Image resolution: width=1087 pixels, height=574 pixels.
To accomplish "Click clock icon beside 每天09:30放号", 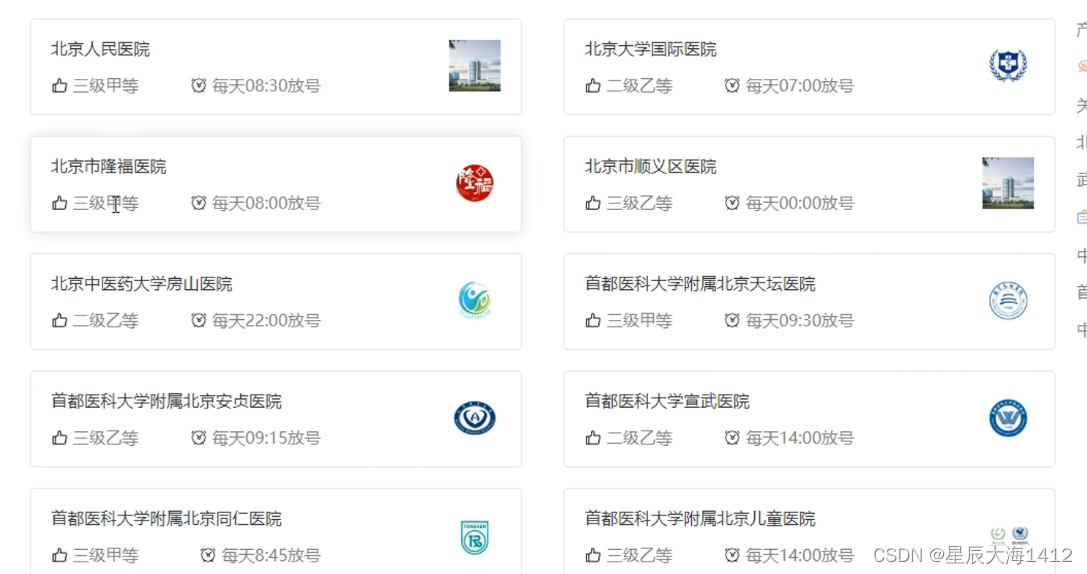I will click(x=732, y=320).
